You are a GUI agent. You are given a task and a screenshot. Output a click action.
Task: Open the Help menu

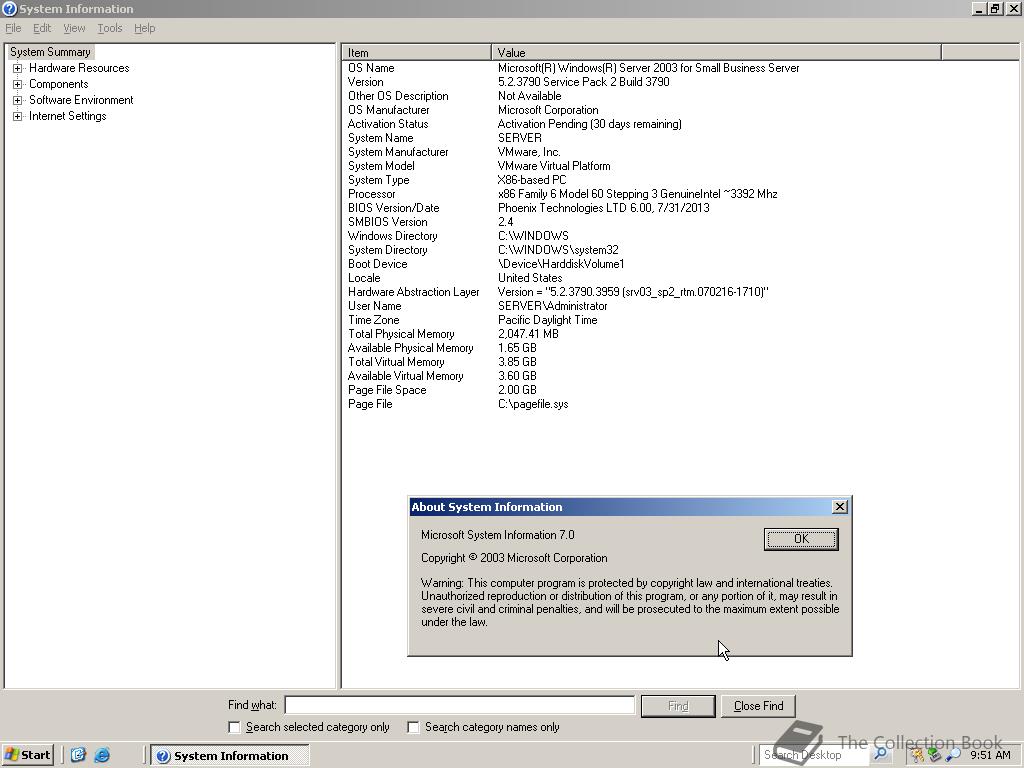[144, 28]
